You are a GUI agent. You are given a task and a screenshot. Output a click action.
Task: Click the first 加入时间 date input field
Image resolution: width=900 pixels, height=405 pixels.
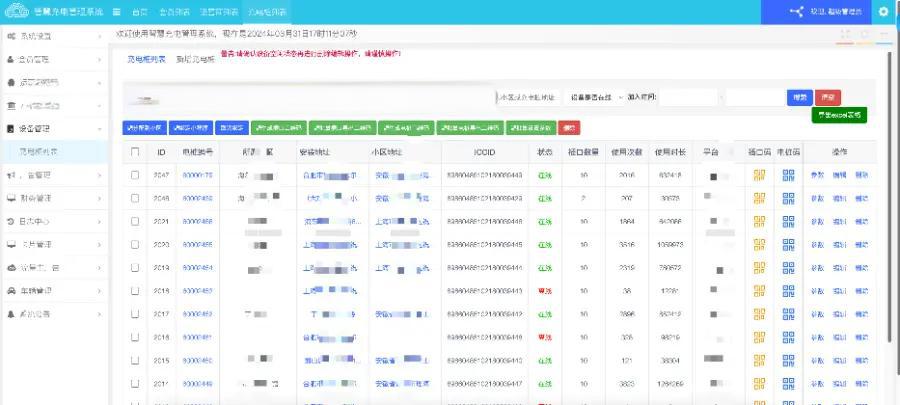click(x=688, y=98)
